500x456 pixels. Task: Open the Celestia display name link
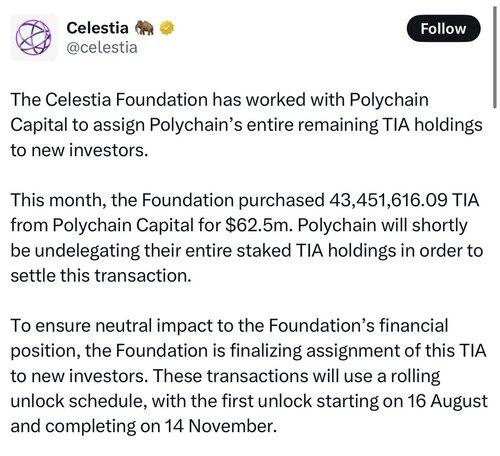[97, 28]
